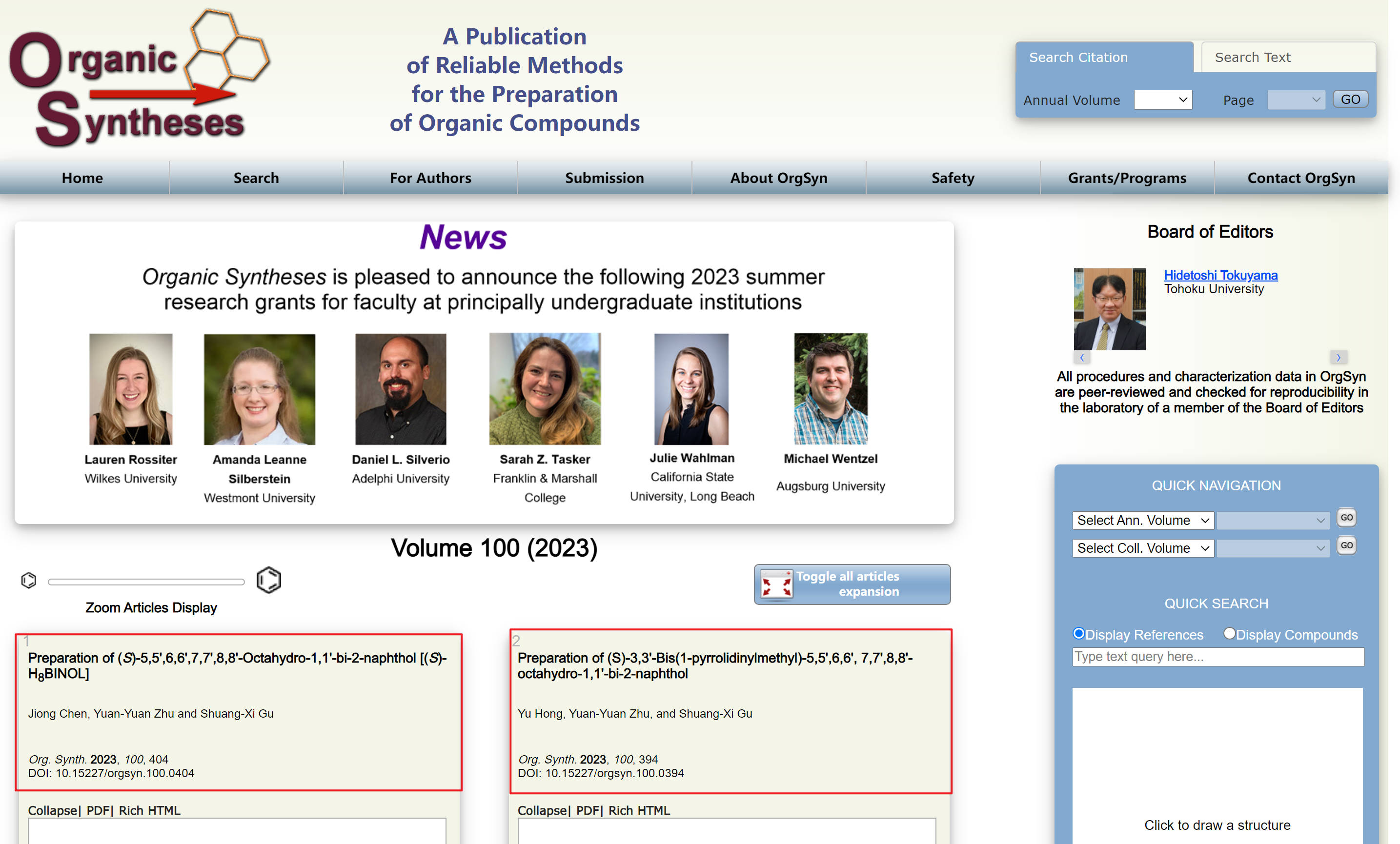
Task: Click Julie Wahlman's photo
Action: 691,389
